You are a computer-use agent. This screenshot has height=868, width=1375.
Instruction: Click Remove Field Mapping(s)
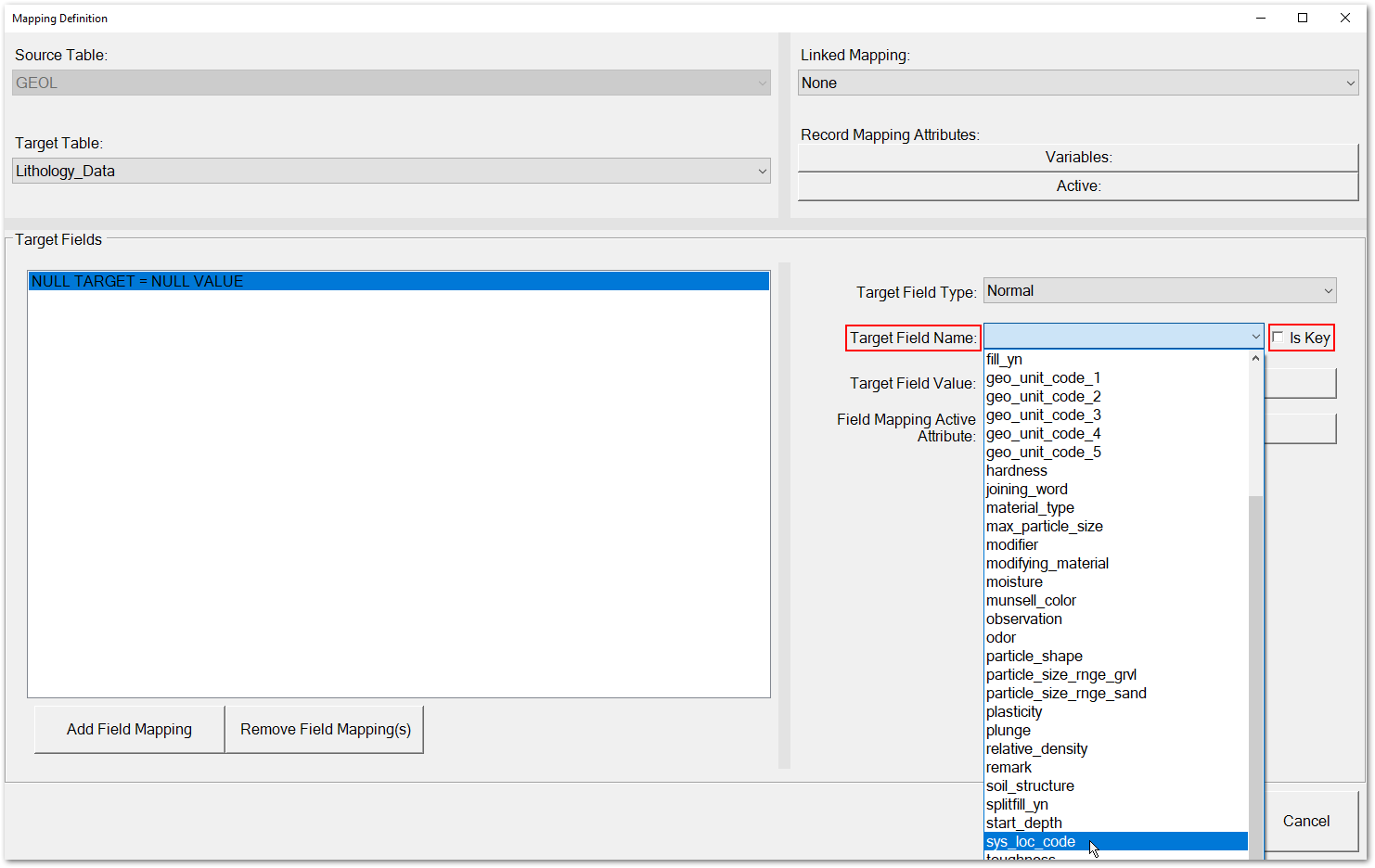tap(325, 730)
